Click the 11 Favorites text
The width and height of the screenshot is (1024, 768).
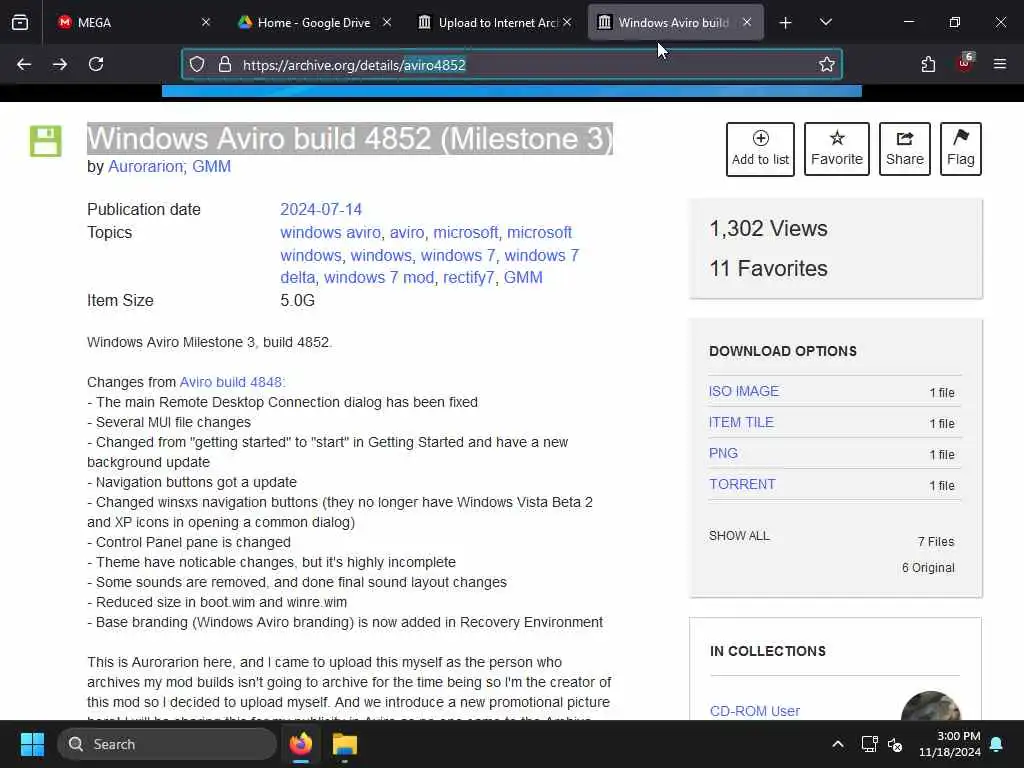[x=768, y=268]
